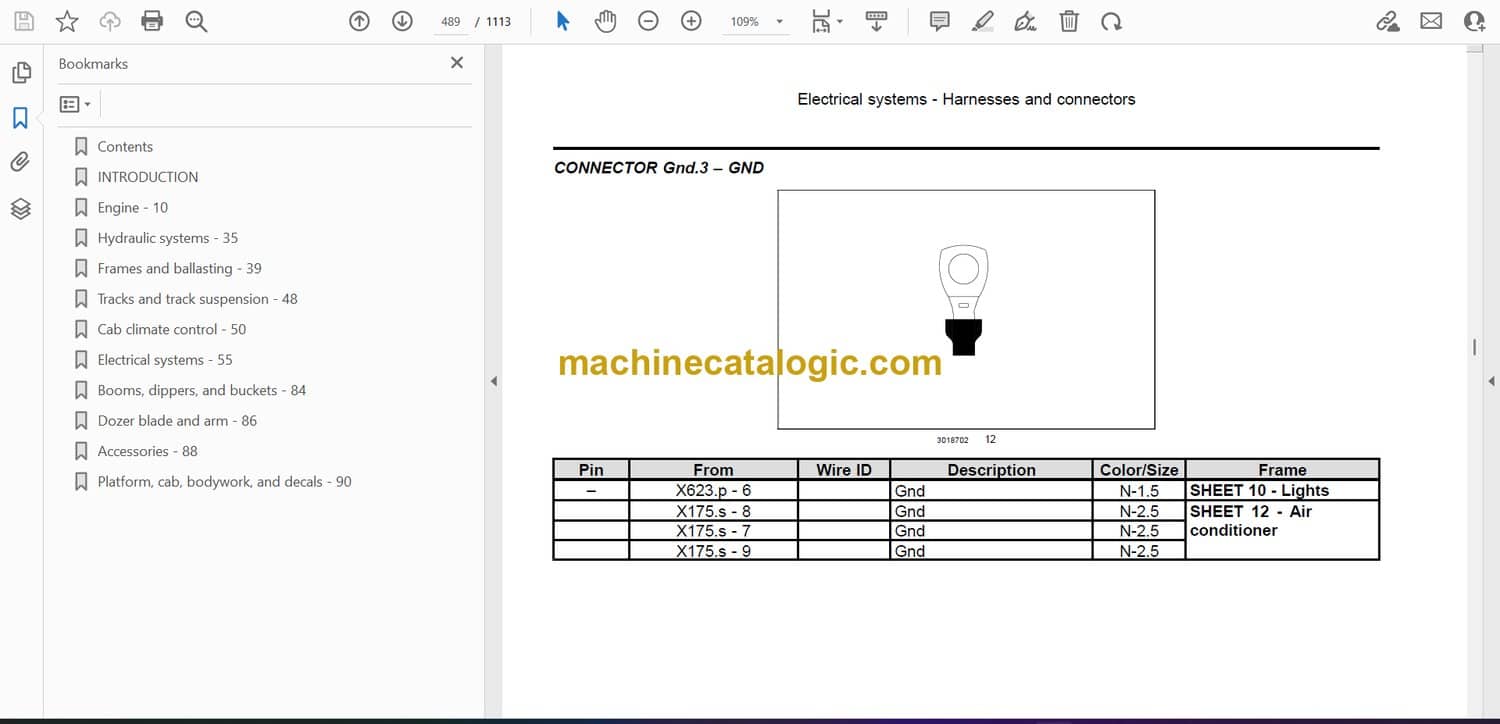The height and width of the screenshot is (724, 1500).
Task: Open the Electrical systems - 55 bookmark
Action: pos(164,360)
